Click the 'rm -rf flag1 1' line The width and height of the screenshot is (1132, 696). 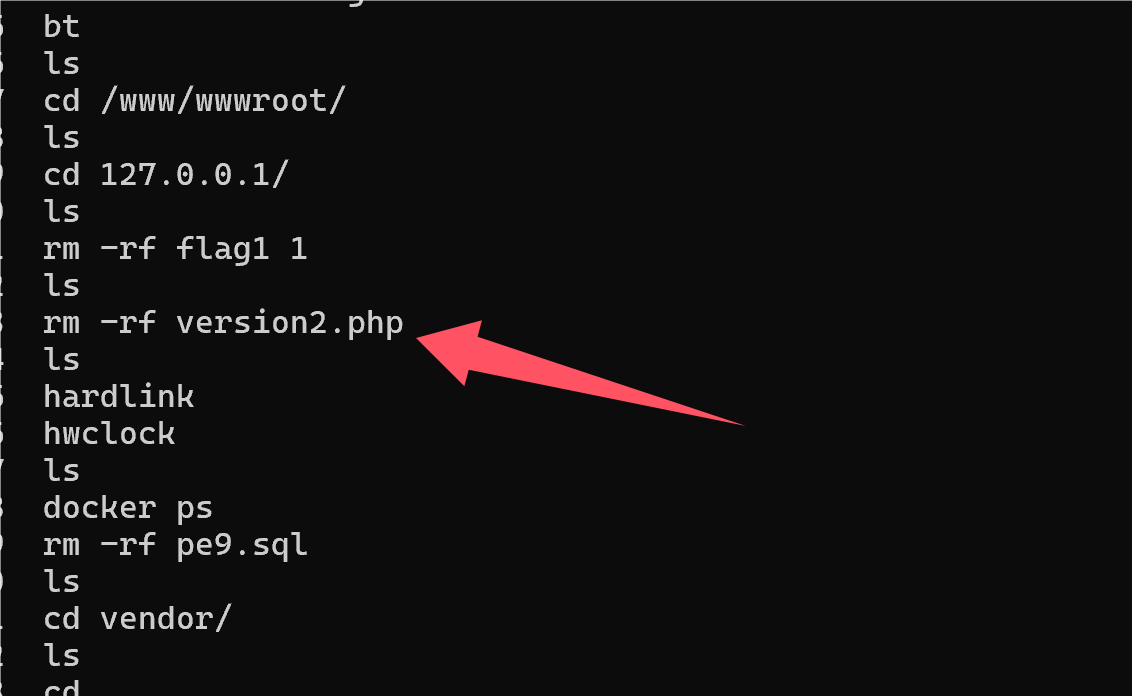pos(175,249)
